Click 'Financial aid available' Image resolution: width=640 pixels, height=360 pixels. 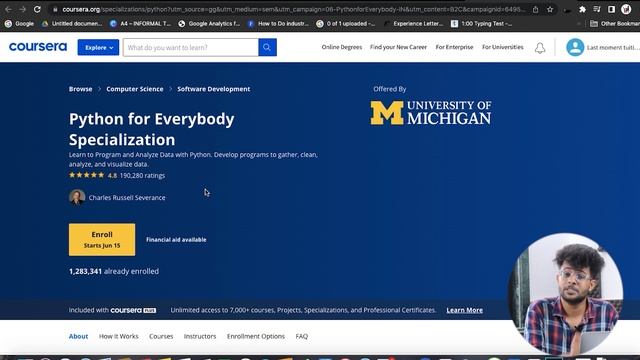[x=176, y=240]
